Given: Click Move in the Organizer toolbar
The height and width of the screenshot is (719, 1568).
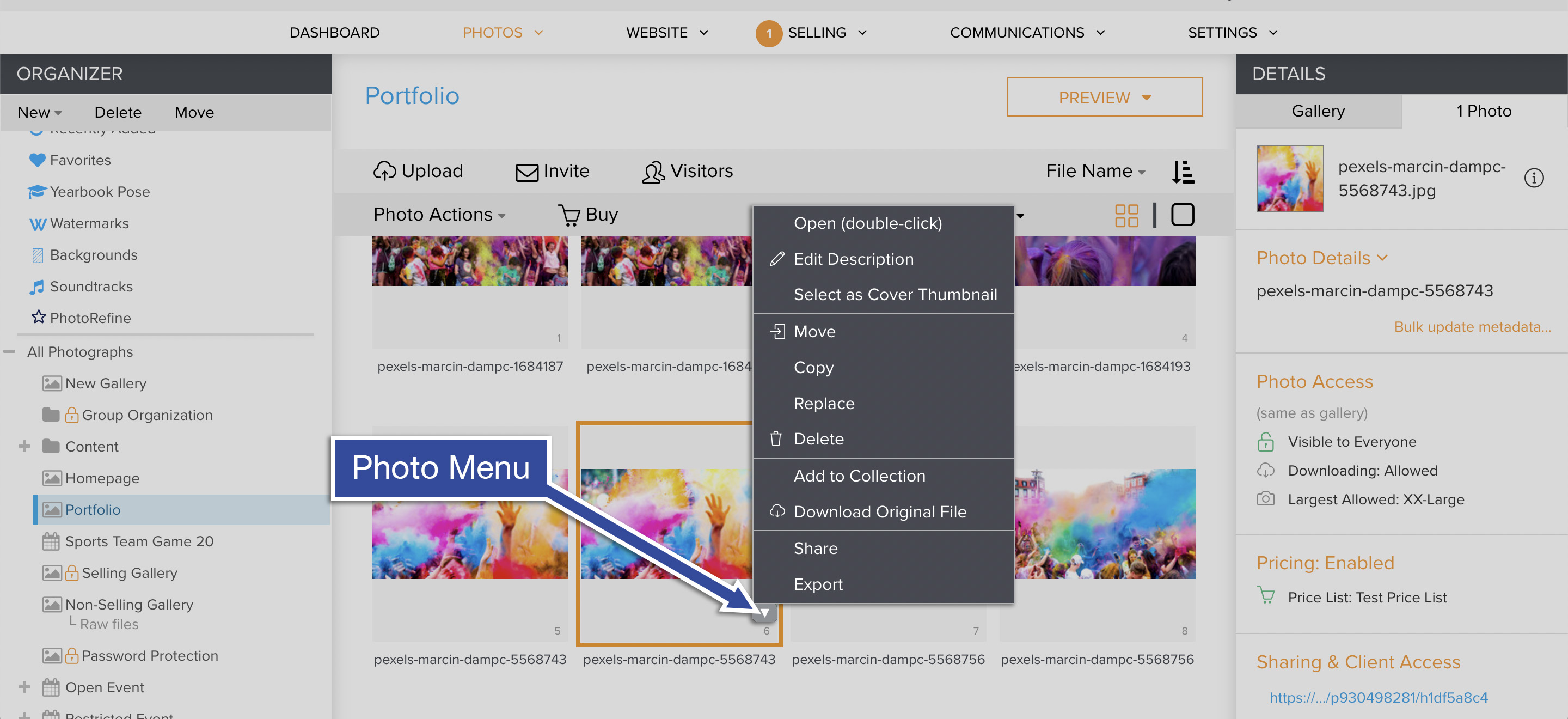Looking at the screenshot, I should coord(194,113).
